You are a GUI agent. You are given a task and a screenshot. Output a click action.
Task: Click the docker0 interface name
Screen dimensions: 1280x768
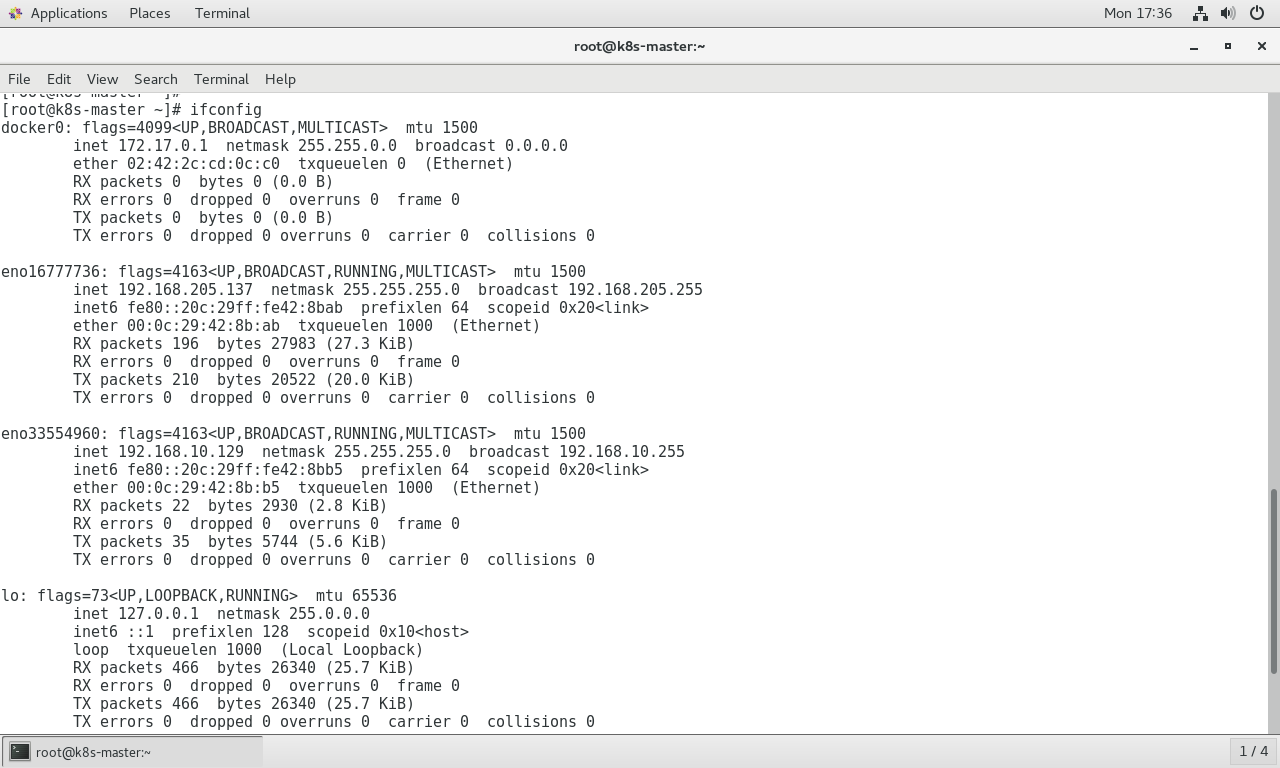pos(32,128)
